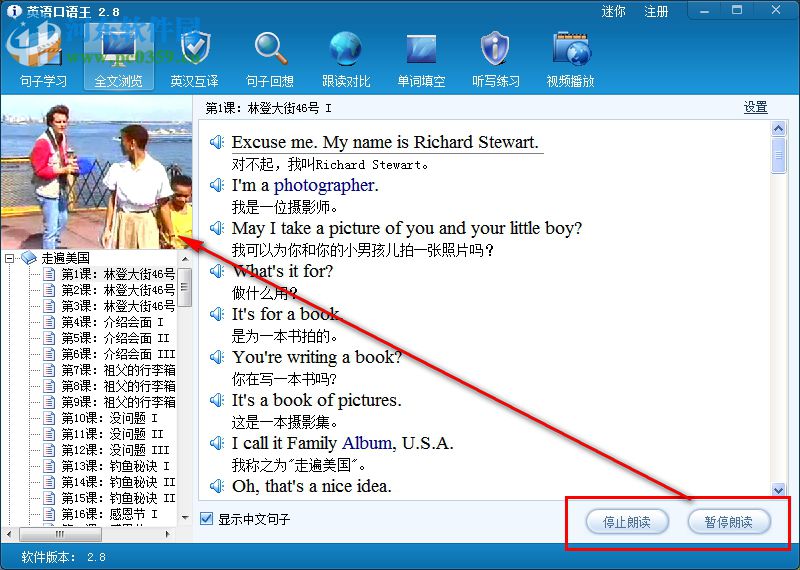Select 第1课: 林登大街46号 in tree

118,274
